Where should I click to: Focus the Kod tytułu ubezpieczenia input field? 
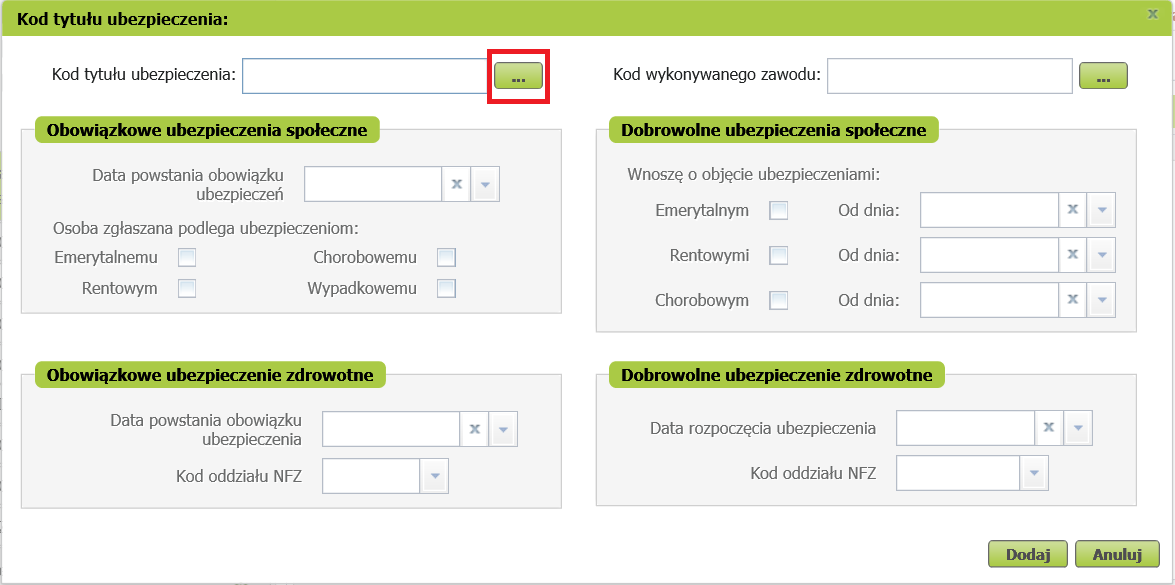pyautogui.click(x=365, y=76)
